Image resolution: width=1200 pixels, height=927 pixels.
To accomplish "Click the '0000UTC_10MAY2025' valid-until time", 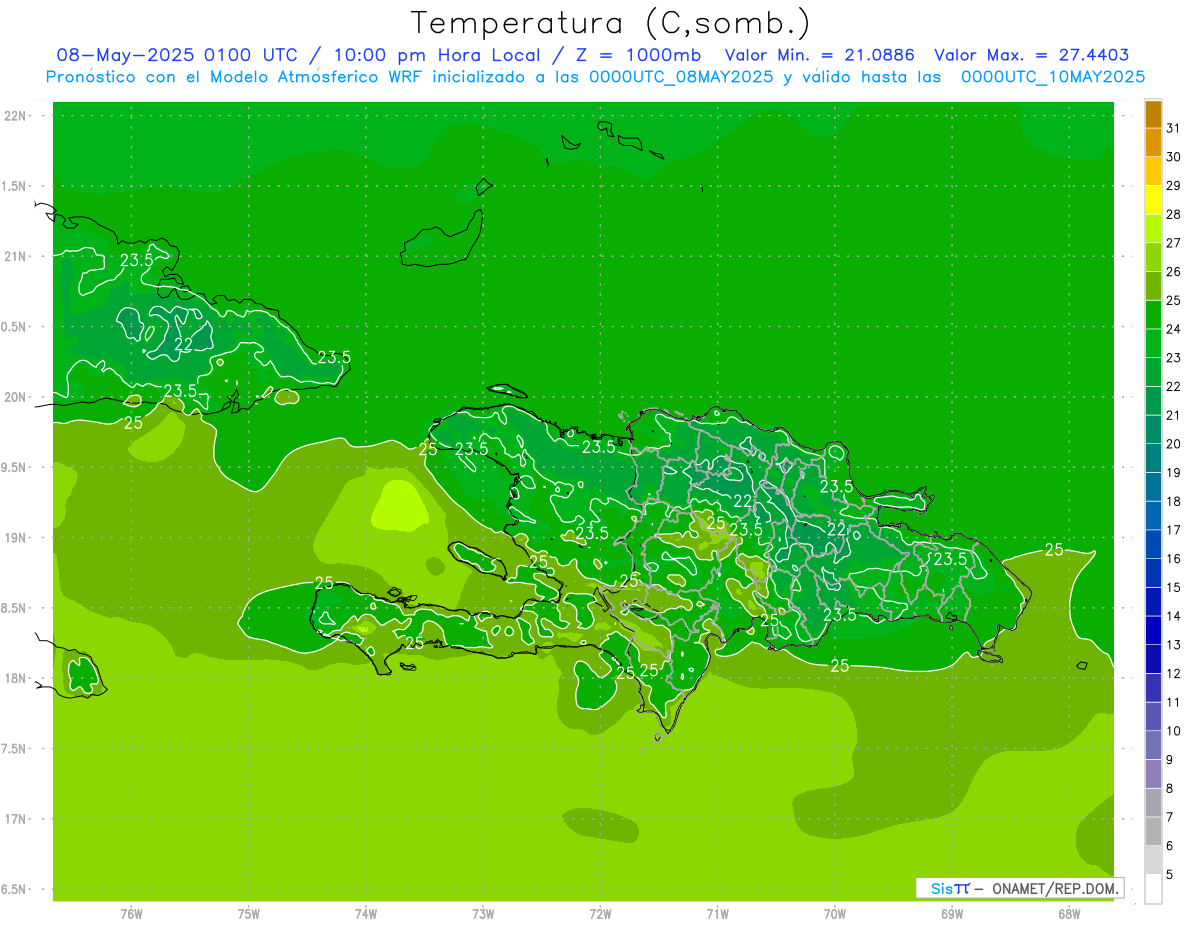I will 1053,77.
